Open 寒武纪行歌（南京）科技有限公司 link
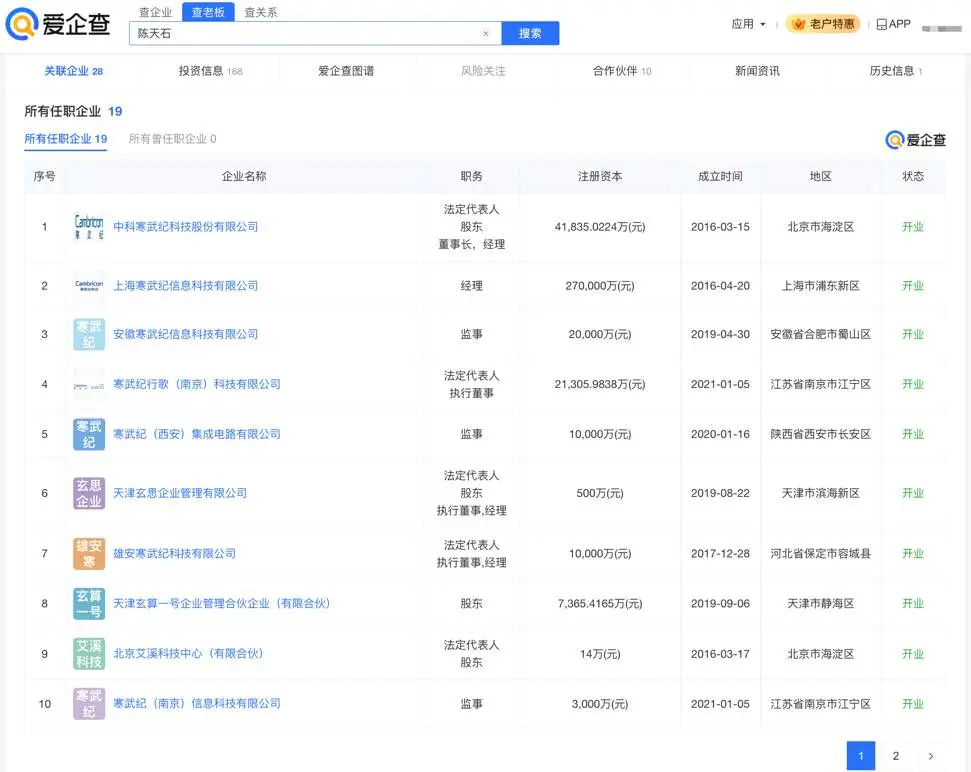Screen dimensions: 971x772 click(196, 384)
